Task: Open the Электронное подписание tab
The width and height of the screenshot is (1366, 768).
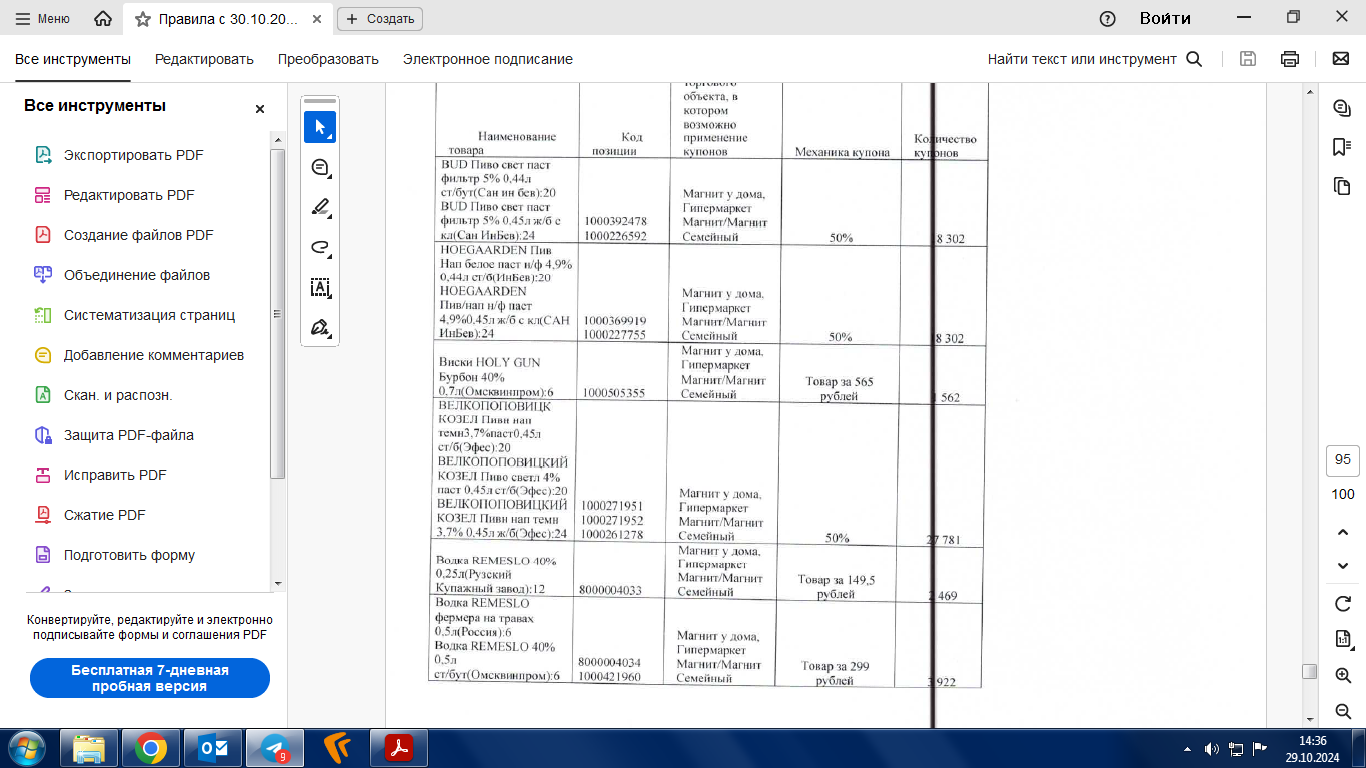Action: [488, 59]
